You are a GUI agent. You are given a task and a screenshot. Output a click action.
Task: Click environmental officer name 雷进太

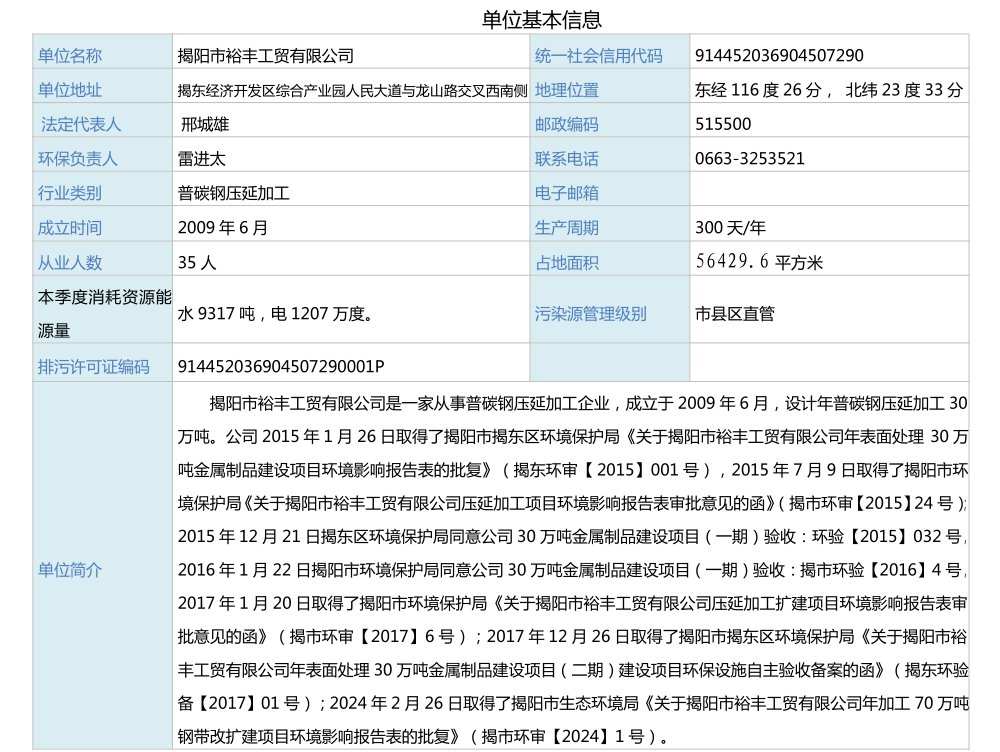[x=202, y=159]
